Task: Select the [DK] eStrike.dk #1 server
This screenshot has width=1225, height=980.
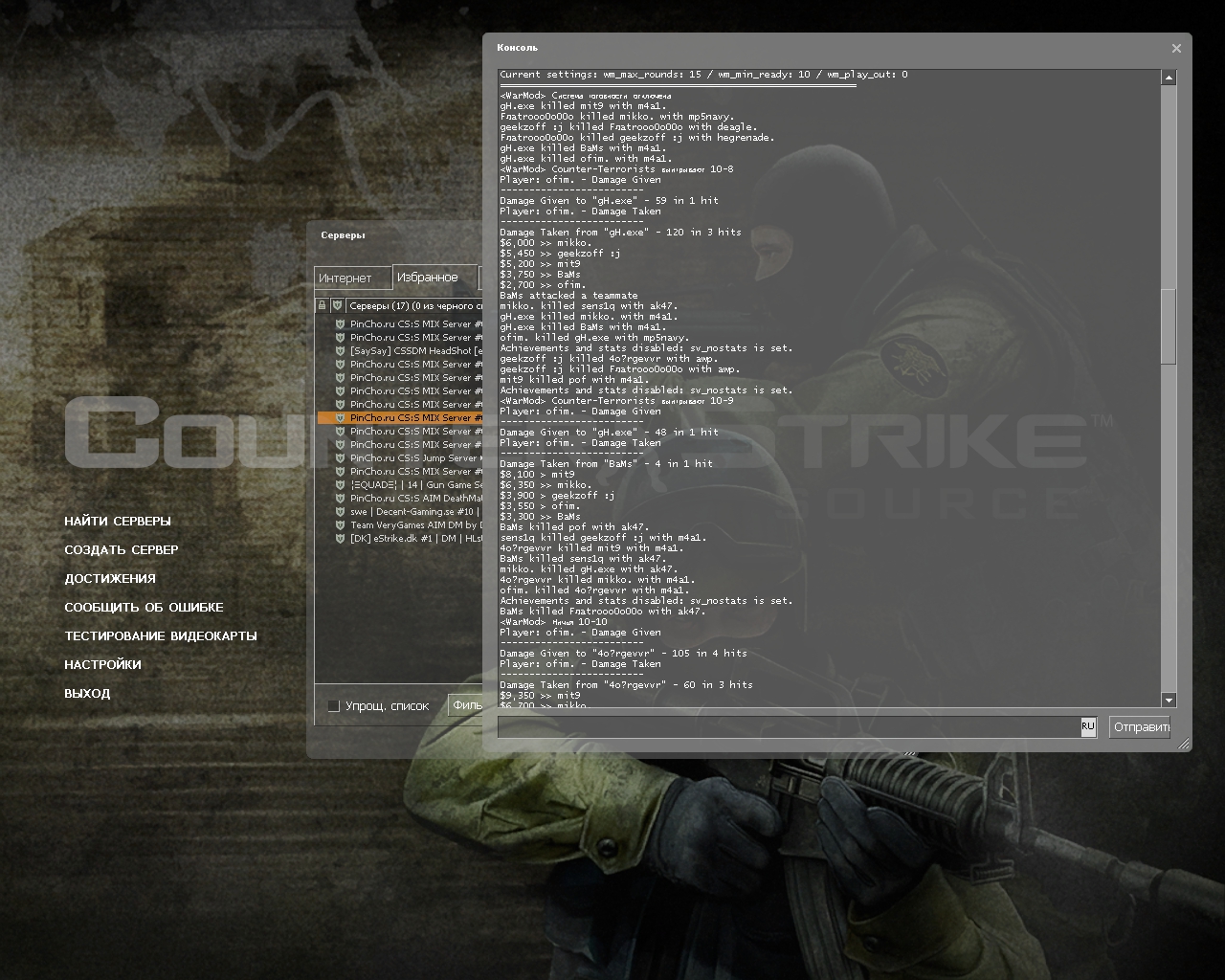Action: tap(400, 539)
